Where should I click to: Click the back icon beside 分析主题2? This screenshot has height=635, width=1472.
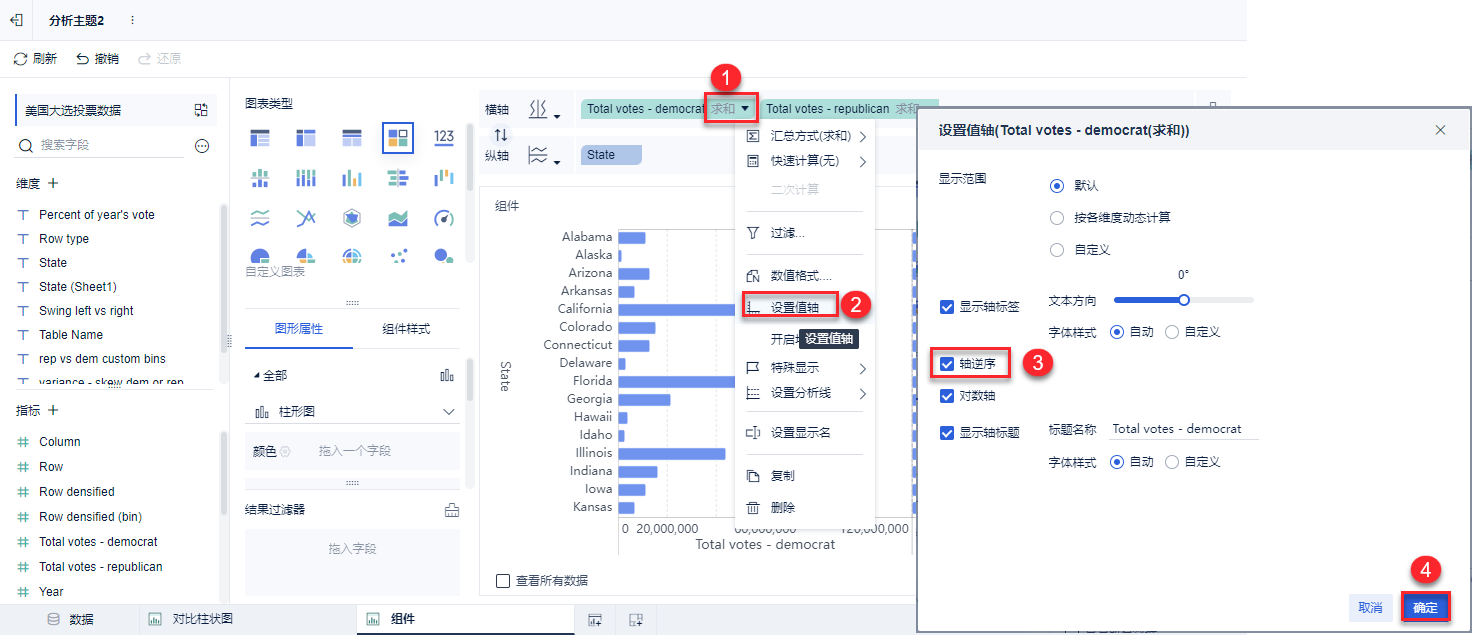(x=17, y=20)
